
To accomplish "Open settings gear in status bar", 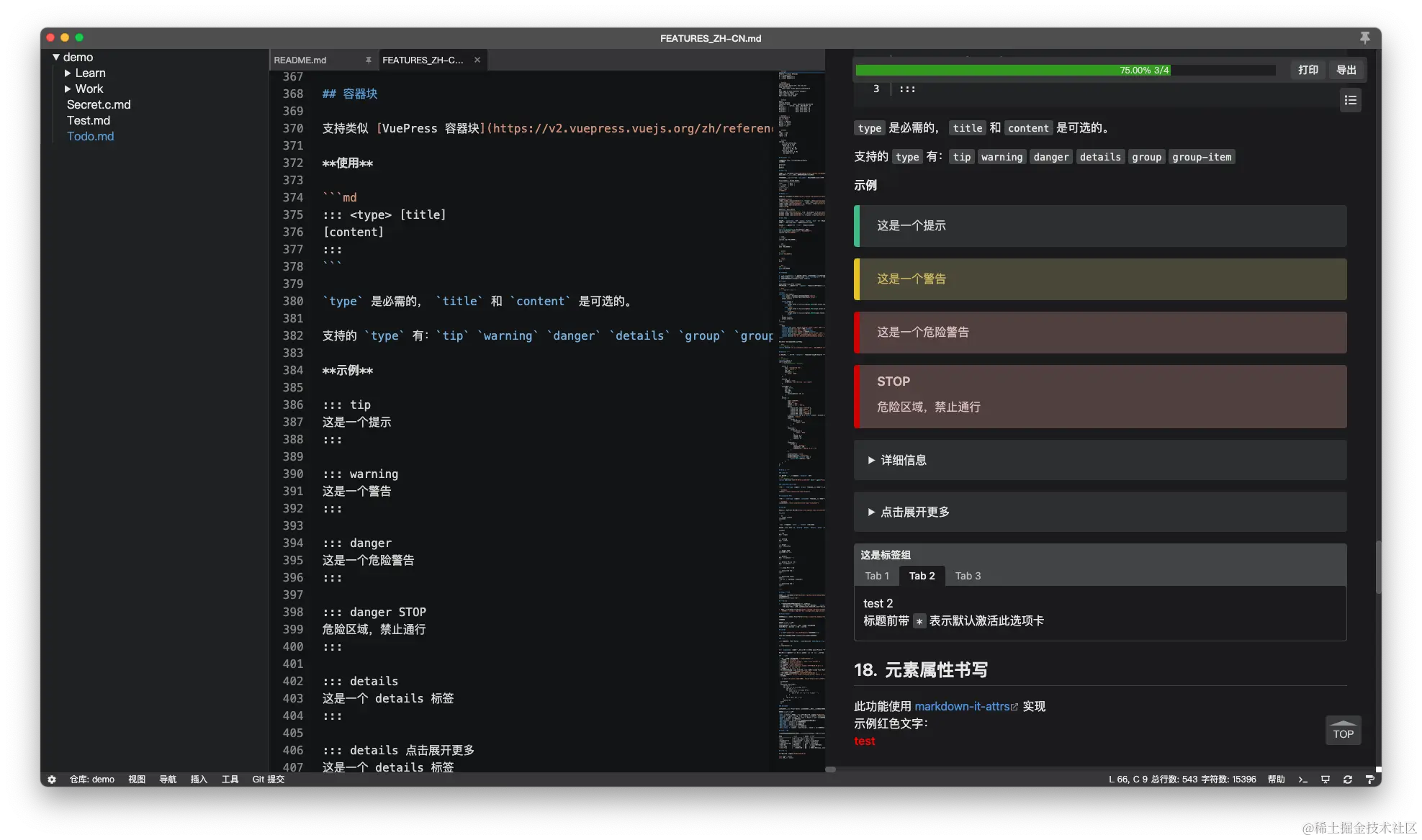I will [x=52, y=779].
